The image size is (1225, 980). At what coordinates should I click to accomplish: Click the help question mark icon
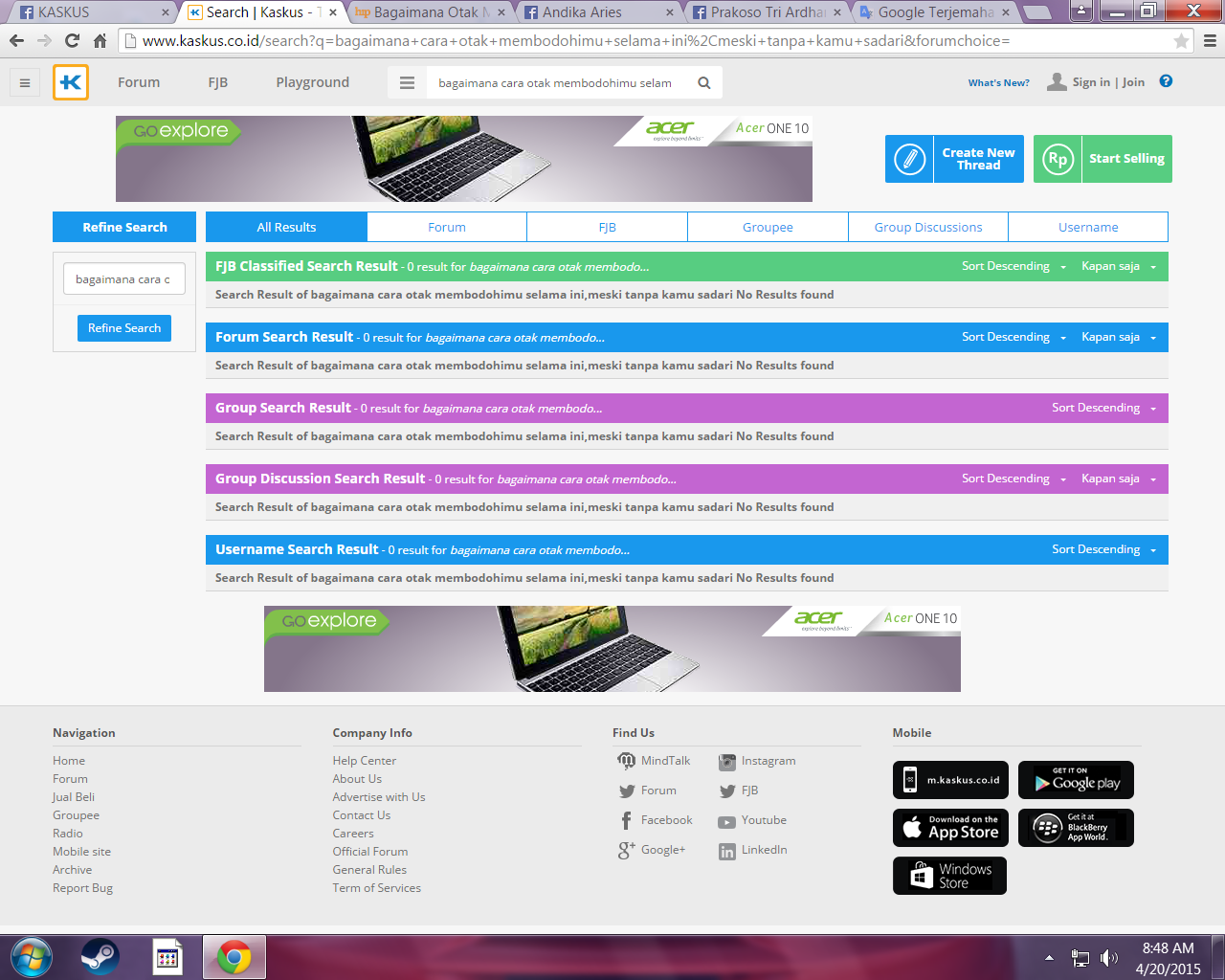1166,81
